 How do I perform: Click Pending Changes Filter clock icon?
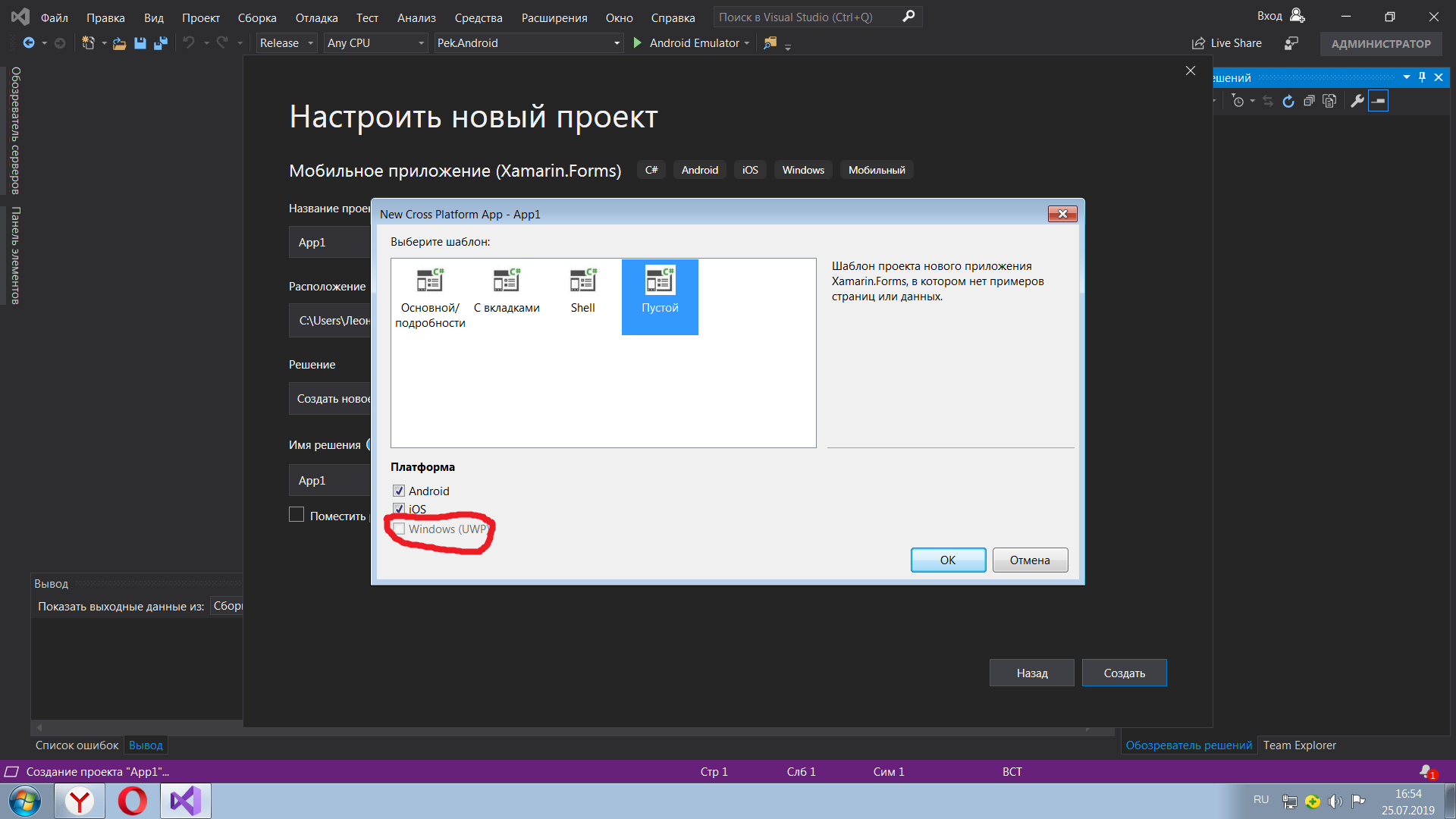tap(1238, 101)
